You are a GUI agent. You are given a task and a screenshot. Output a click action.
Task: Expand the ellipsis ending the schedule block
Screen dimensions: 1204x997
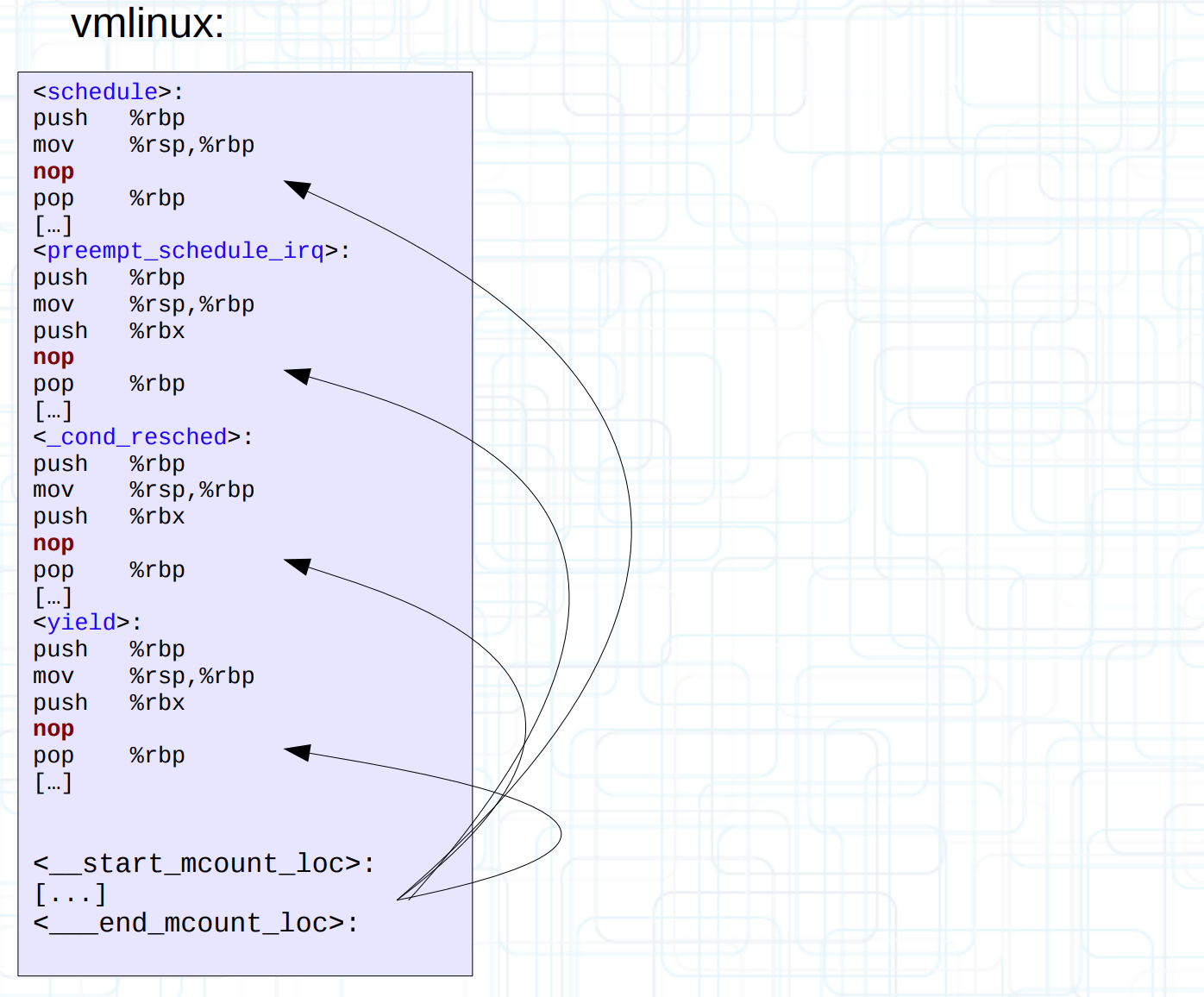(53, 225)
